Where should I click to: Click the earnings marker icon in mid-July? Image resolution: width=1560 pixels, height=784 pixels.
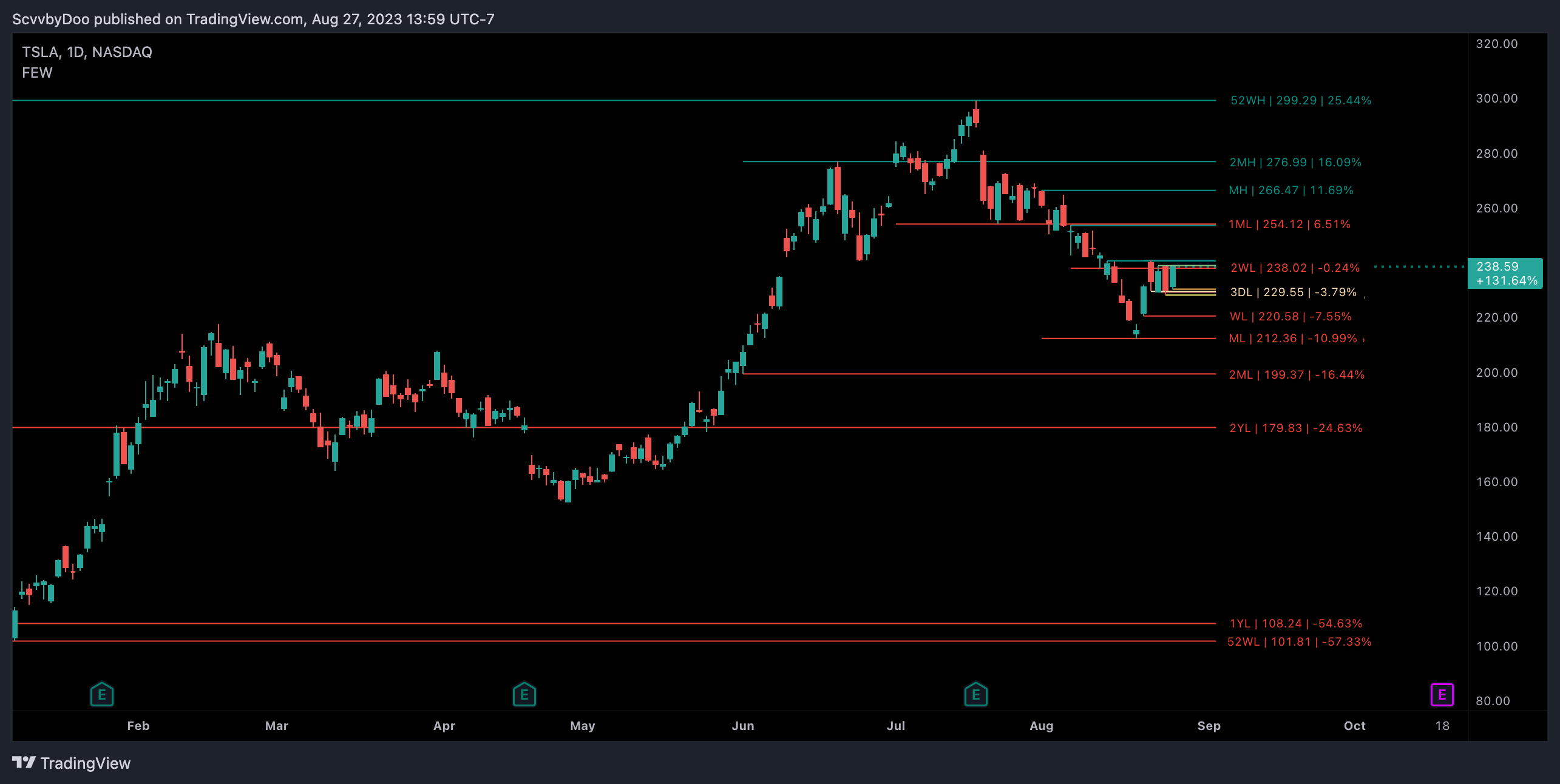(x=976, y=694)
